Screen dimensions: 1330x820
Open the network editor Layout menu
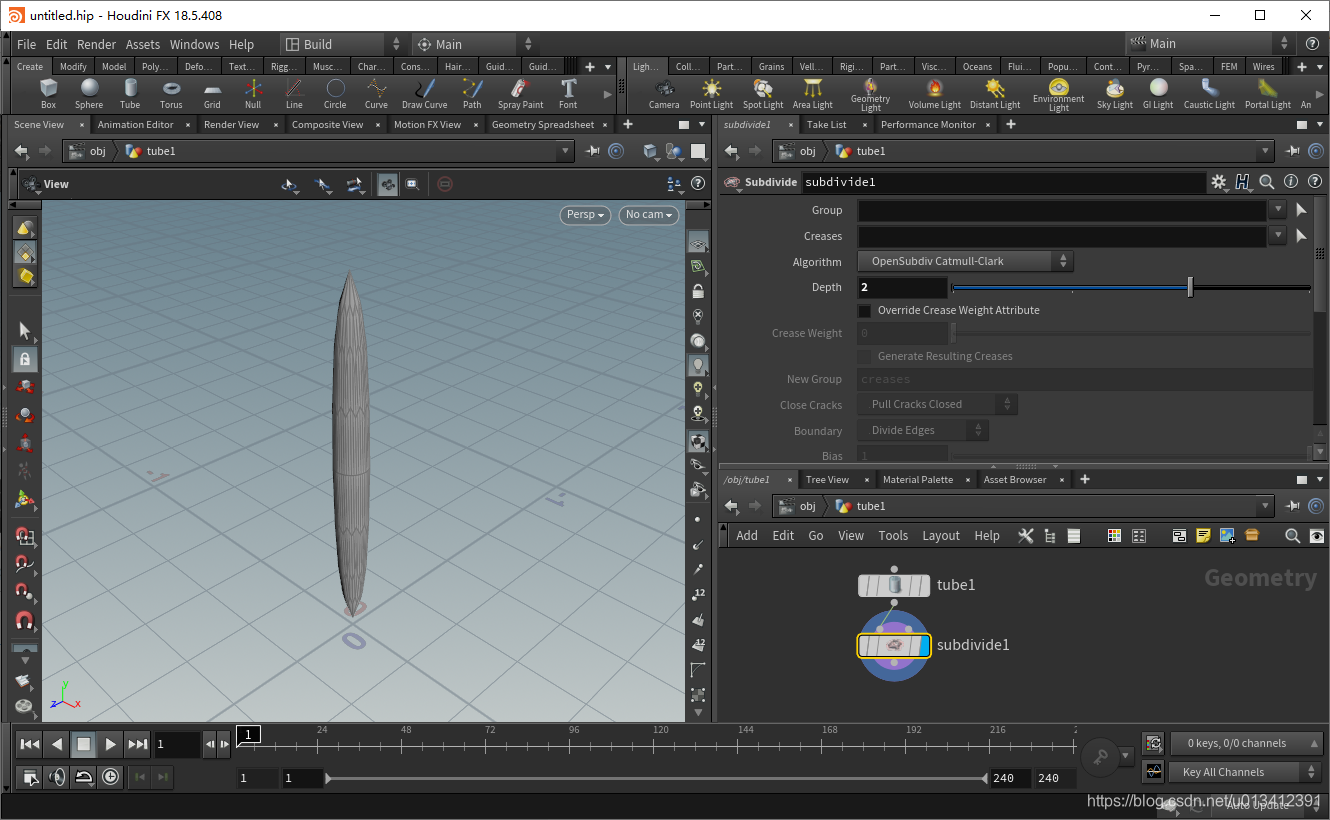click(x=941, y=536)
